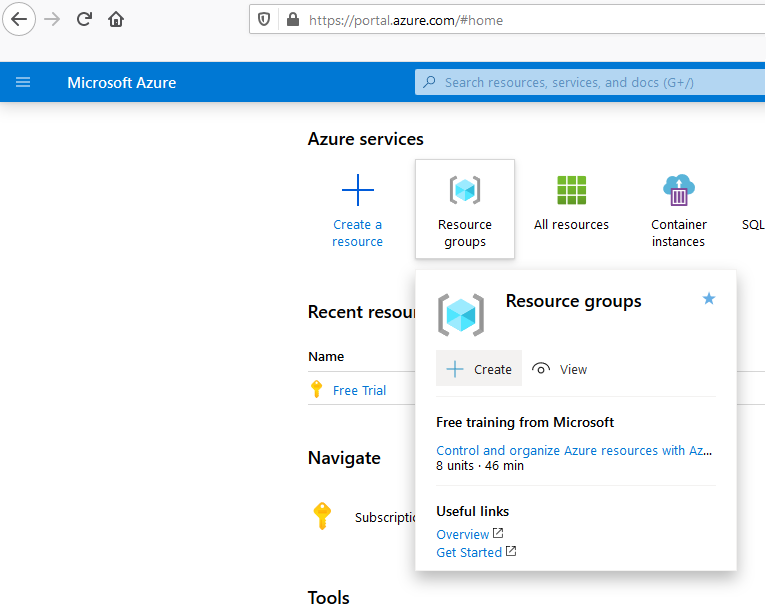This screenshot has width=767, height=613.
Task: Open the browser home page icon
Action: 116,20
